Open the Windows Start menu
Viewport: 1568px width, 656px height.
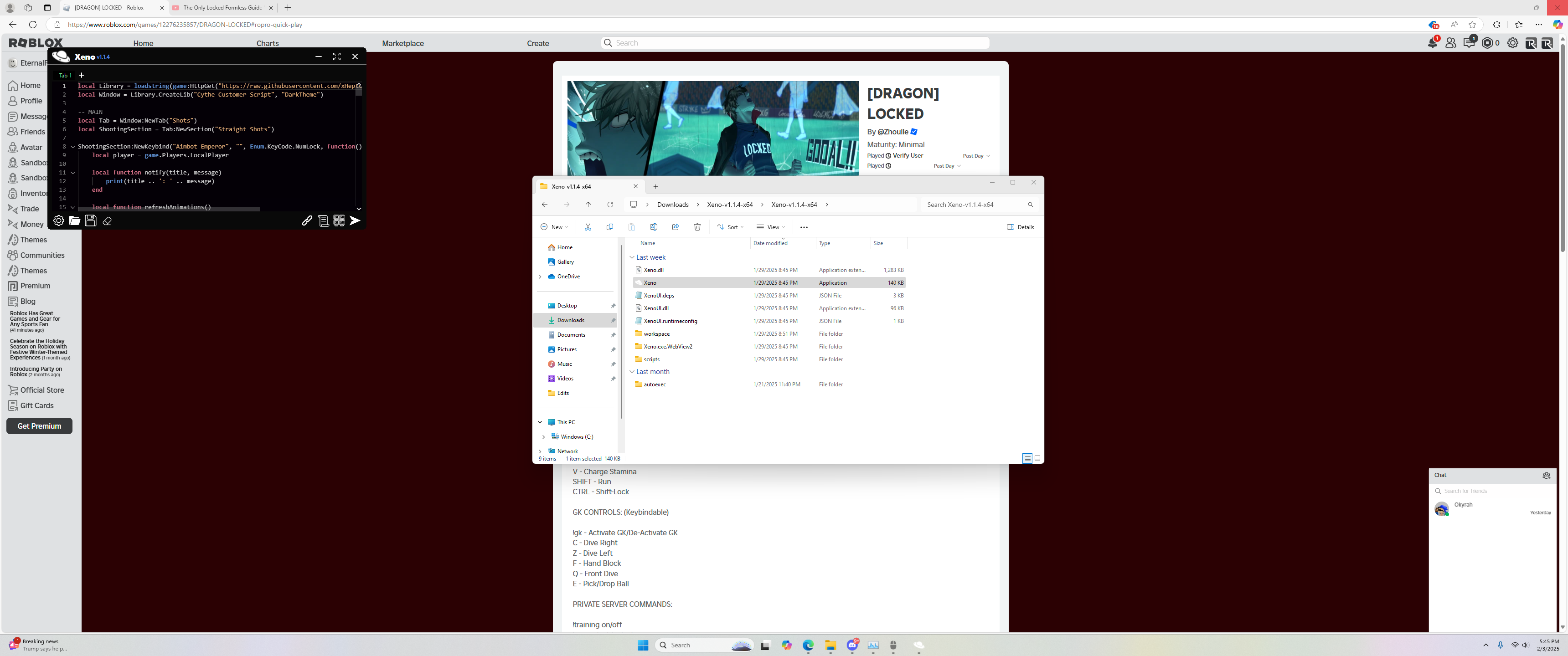pyautogui.click(x=643, y=645)
